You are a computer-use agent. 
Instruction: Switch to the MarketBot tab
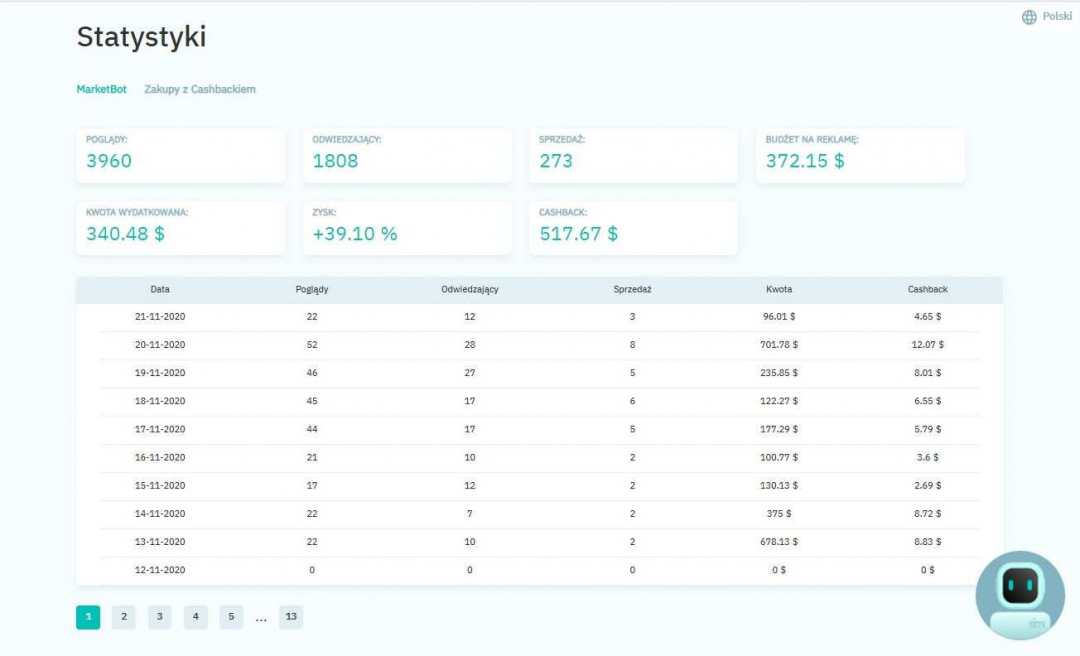[101, 89]
